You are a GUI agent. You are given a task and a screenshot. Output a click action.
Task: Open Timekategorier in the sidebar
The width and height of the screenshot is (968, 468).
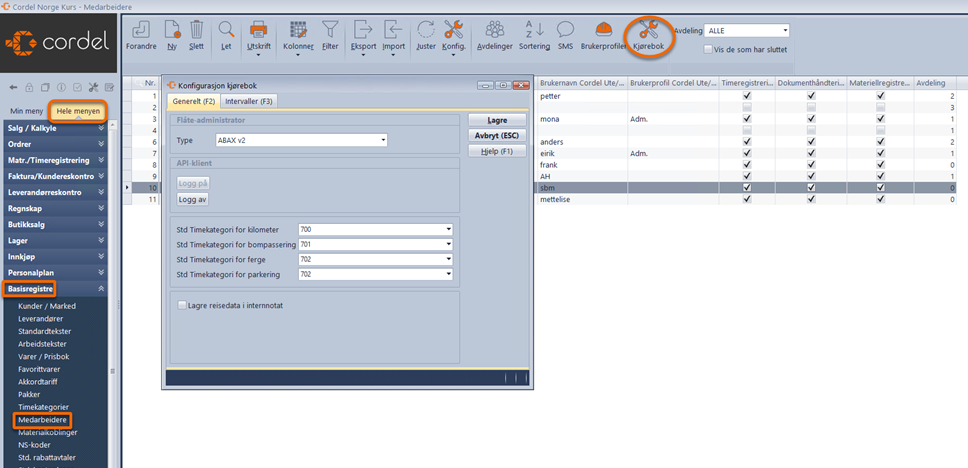43,407
